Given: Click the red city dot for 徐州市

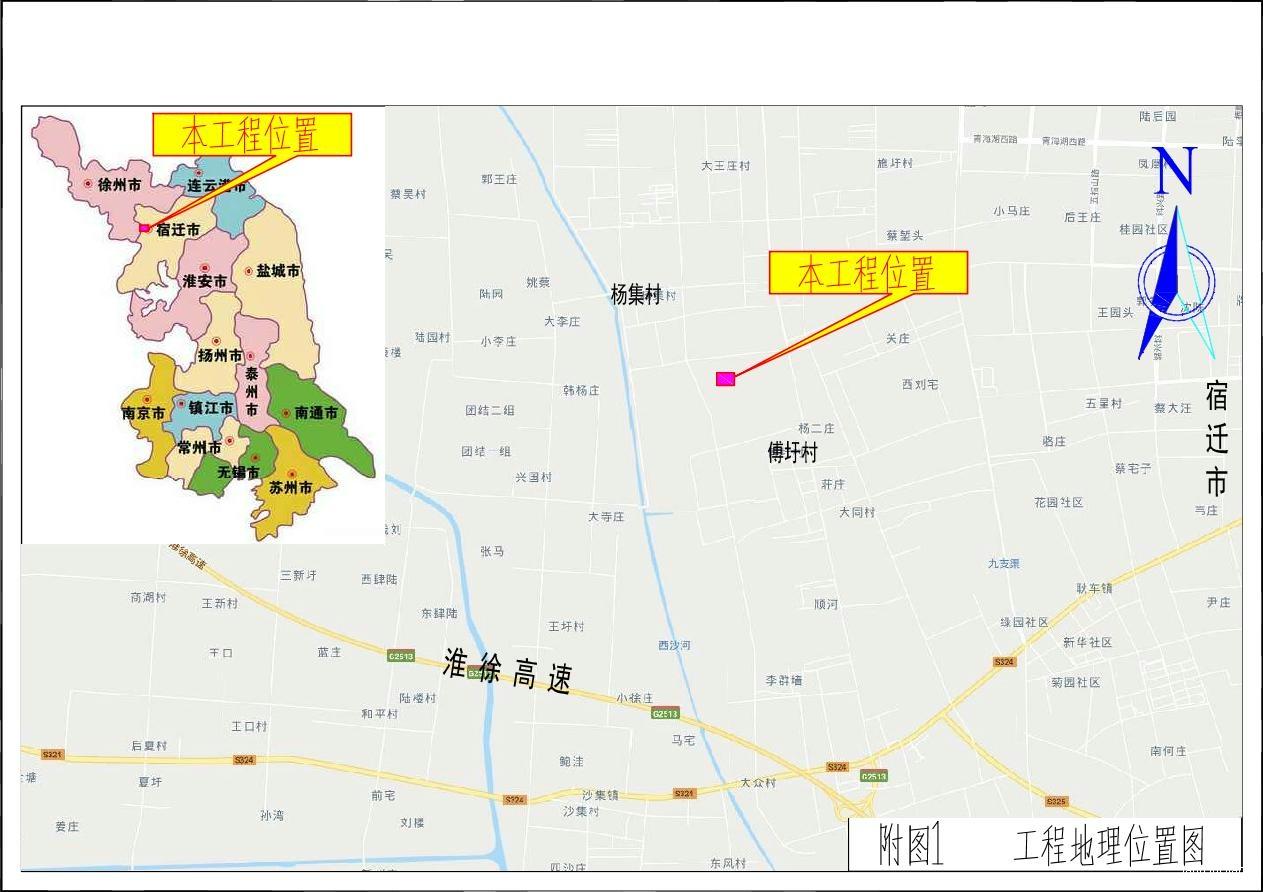Looking at the screenshot, I should (x=88, y=183).
